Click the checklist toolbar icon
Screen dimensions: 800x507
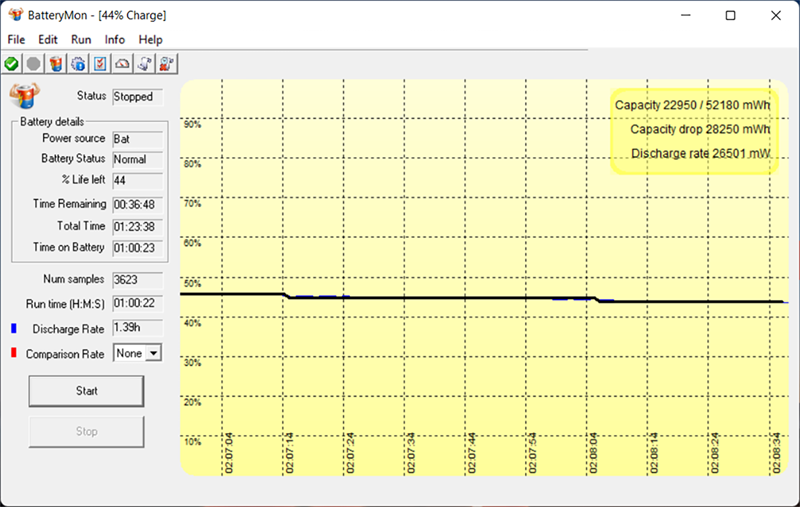coord(100,64)
